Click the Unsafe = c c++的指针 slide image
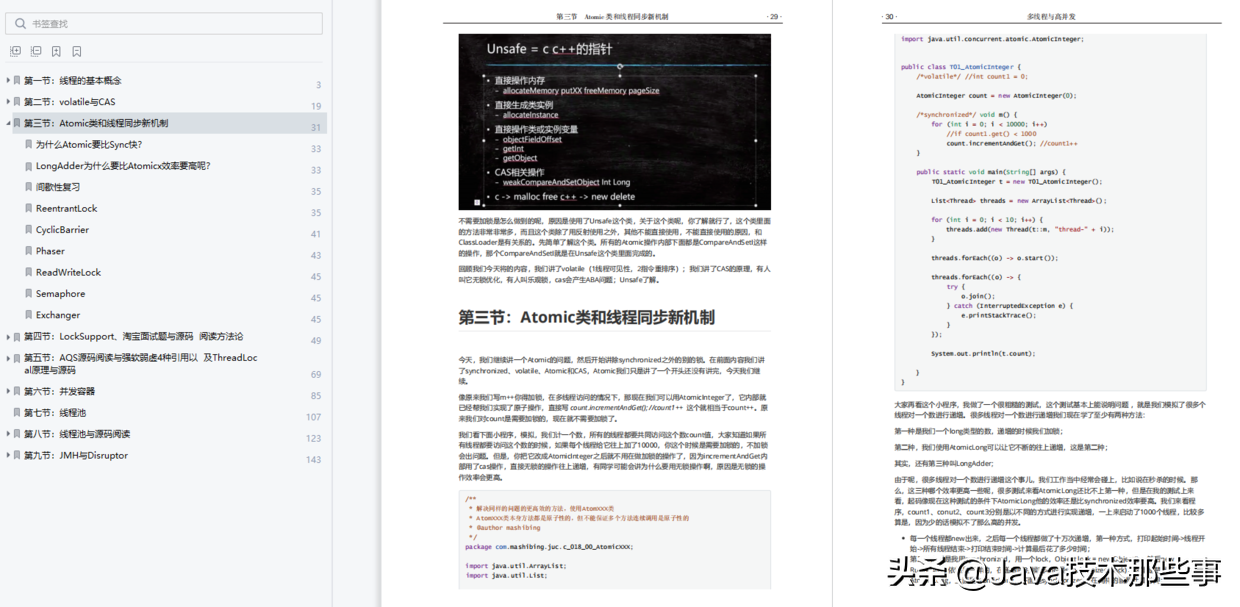 click(615, 122)
